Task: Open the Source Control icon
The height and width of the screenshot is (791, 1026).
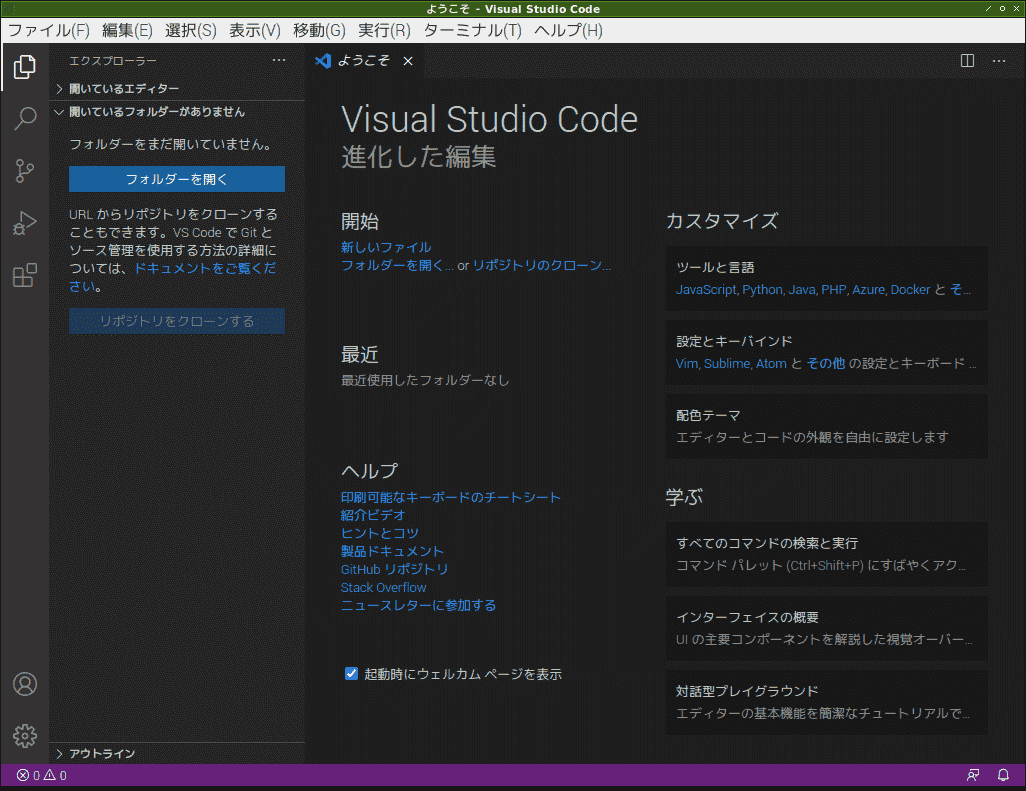Action: pos(25,171)
